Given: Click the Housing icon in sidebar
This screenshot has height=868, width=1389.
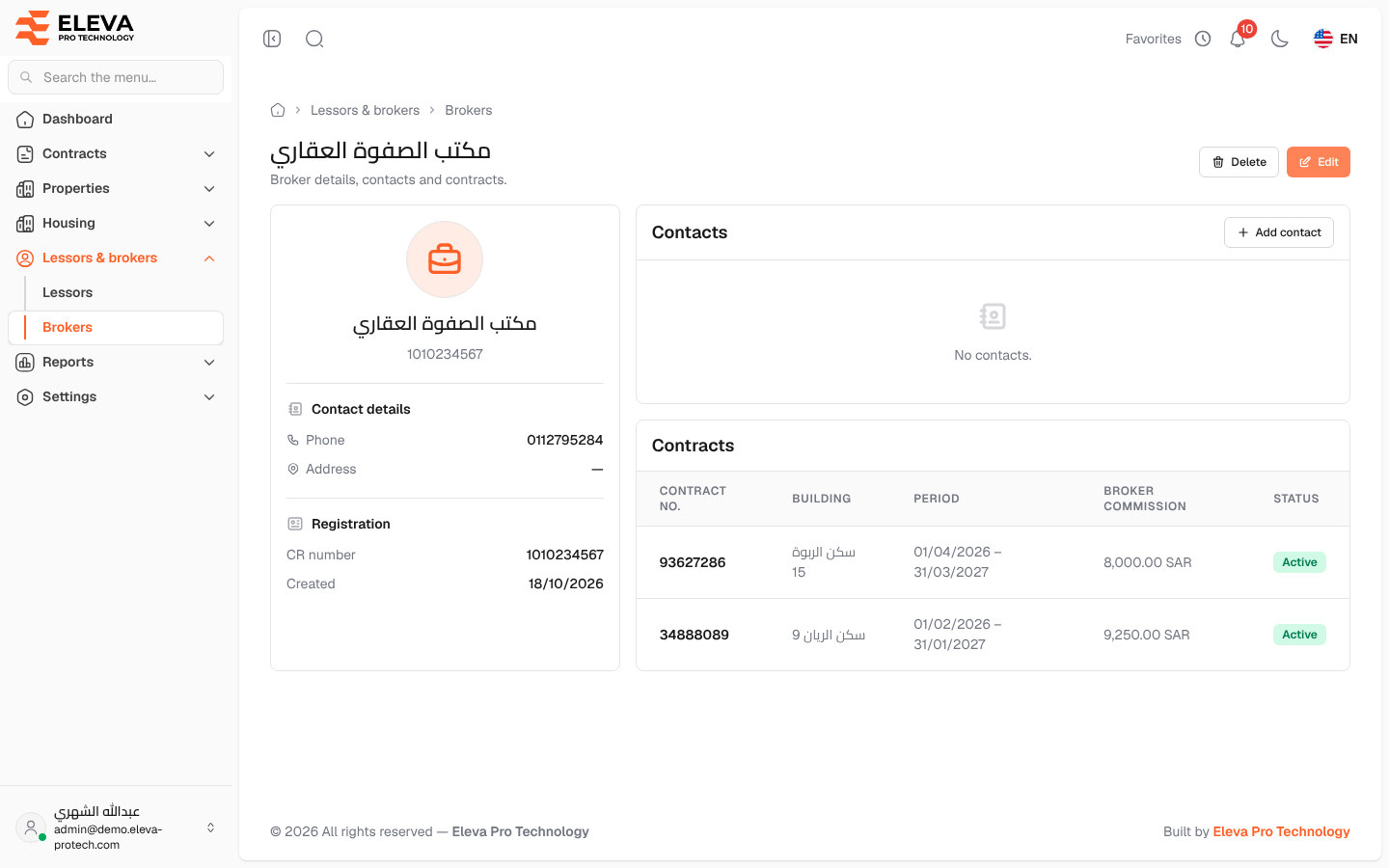Looking at the screenshot, I should (x=25, y=224).
